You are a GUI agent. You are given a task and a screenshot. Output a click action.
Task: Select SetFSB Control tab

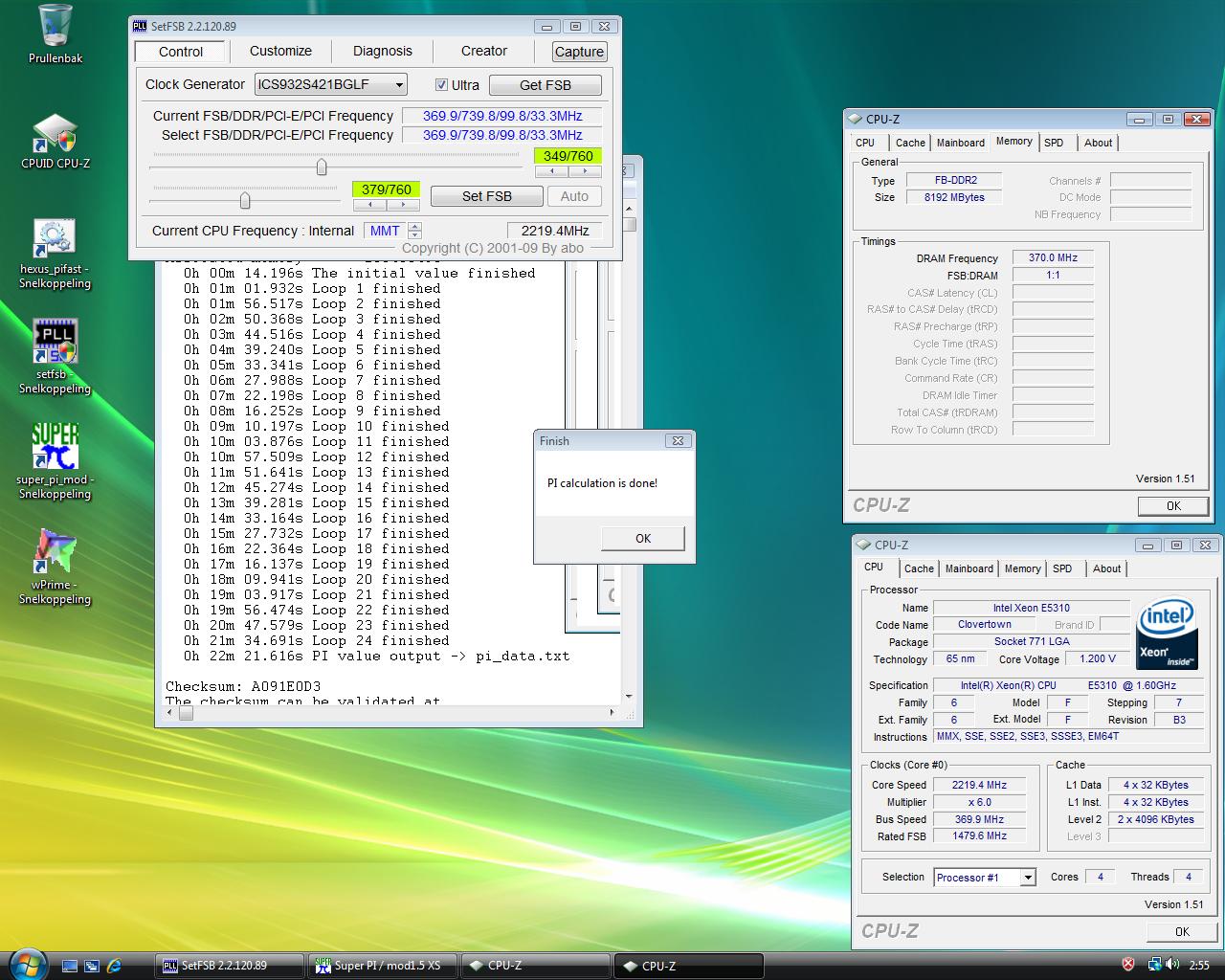[x=181, y=52]
